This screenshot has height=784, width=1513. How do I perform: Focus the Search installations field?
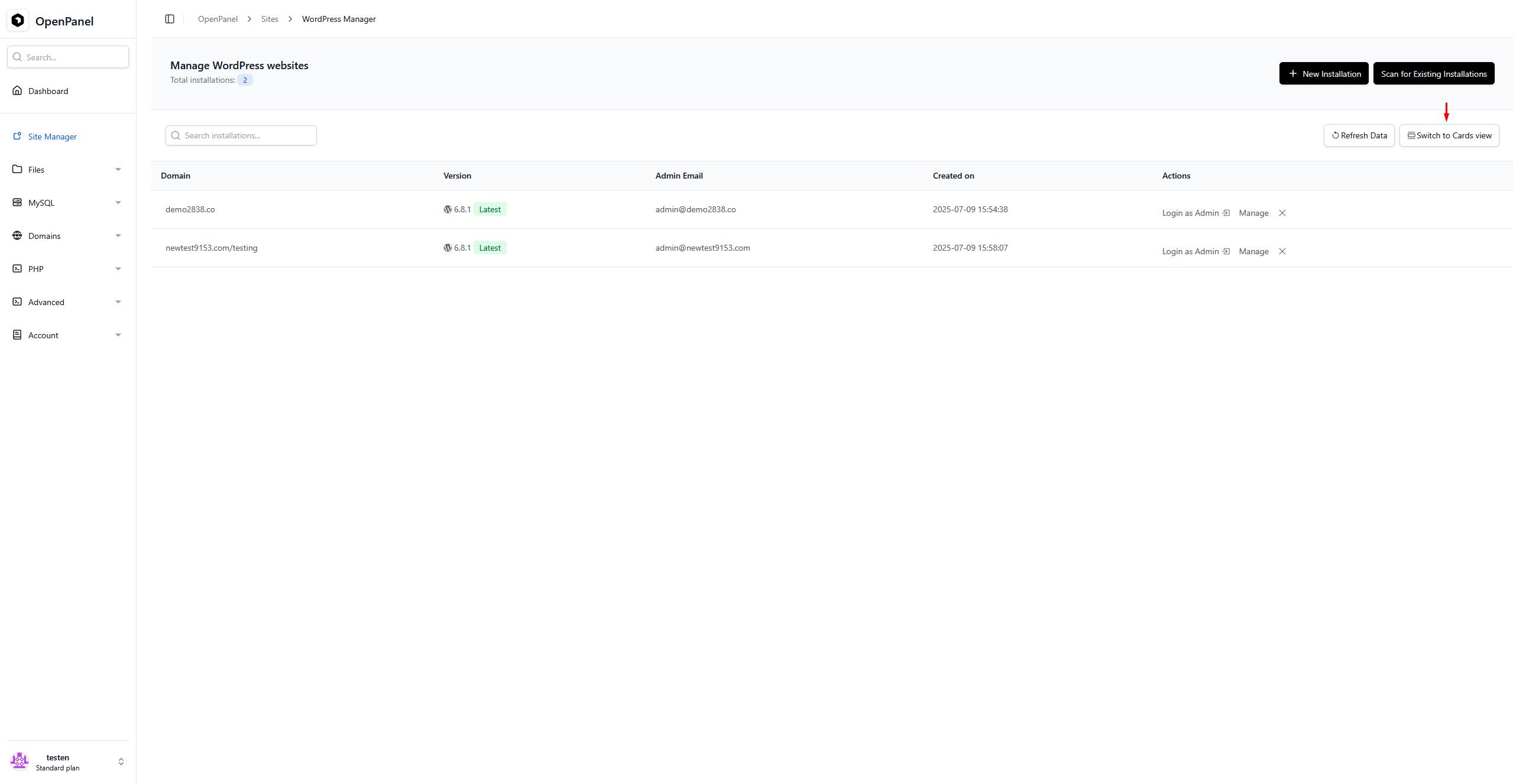[241, 135]
